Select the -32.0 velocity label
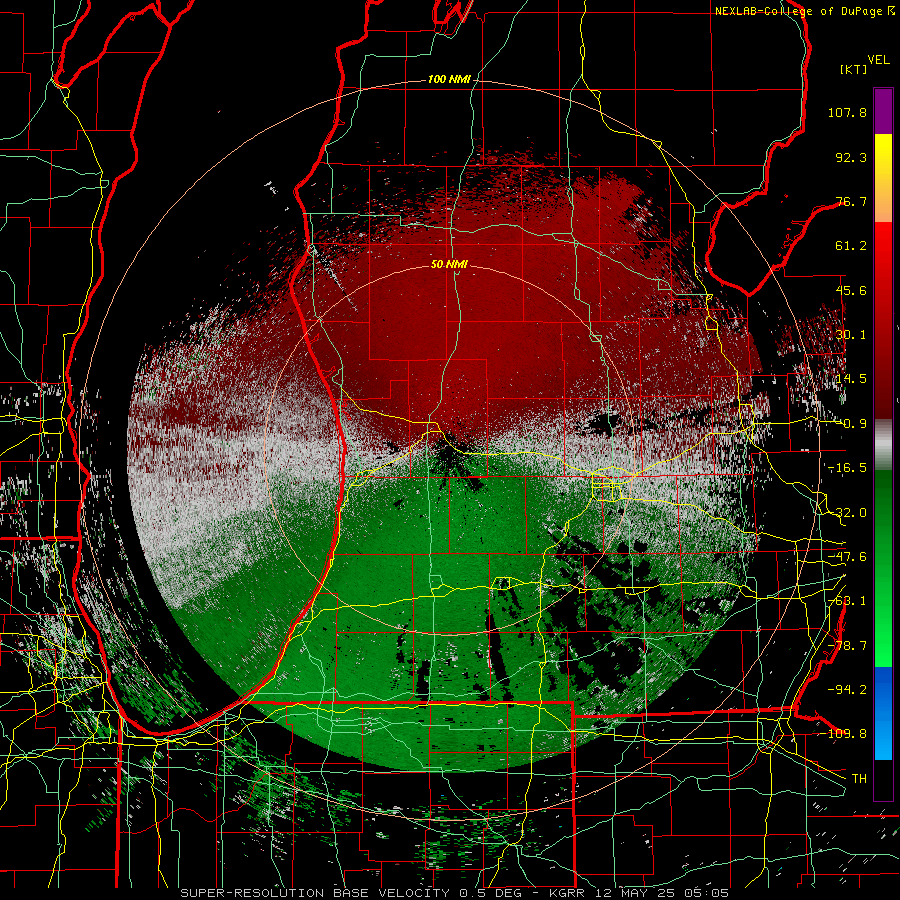 (x=847, y=513)
